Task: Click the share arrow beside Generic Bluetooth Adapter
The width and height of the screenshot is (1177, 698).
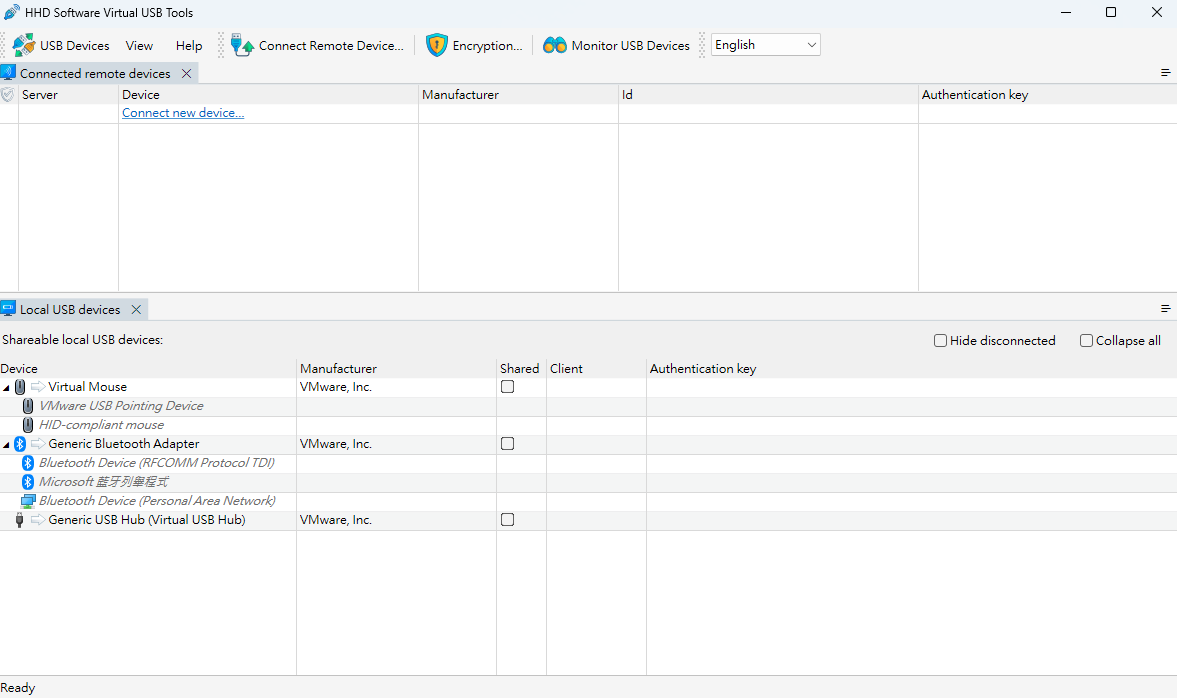Action: click(x=38, y=444)
